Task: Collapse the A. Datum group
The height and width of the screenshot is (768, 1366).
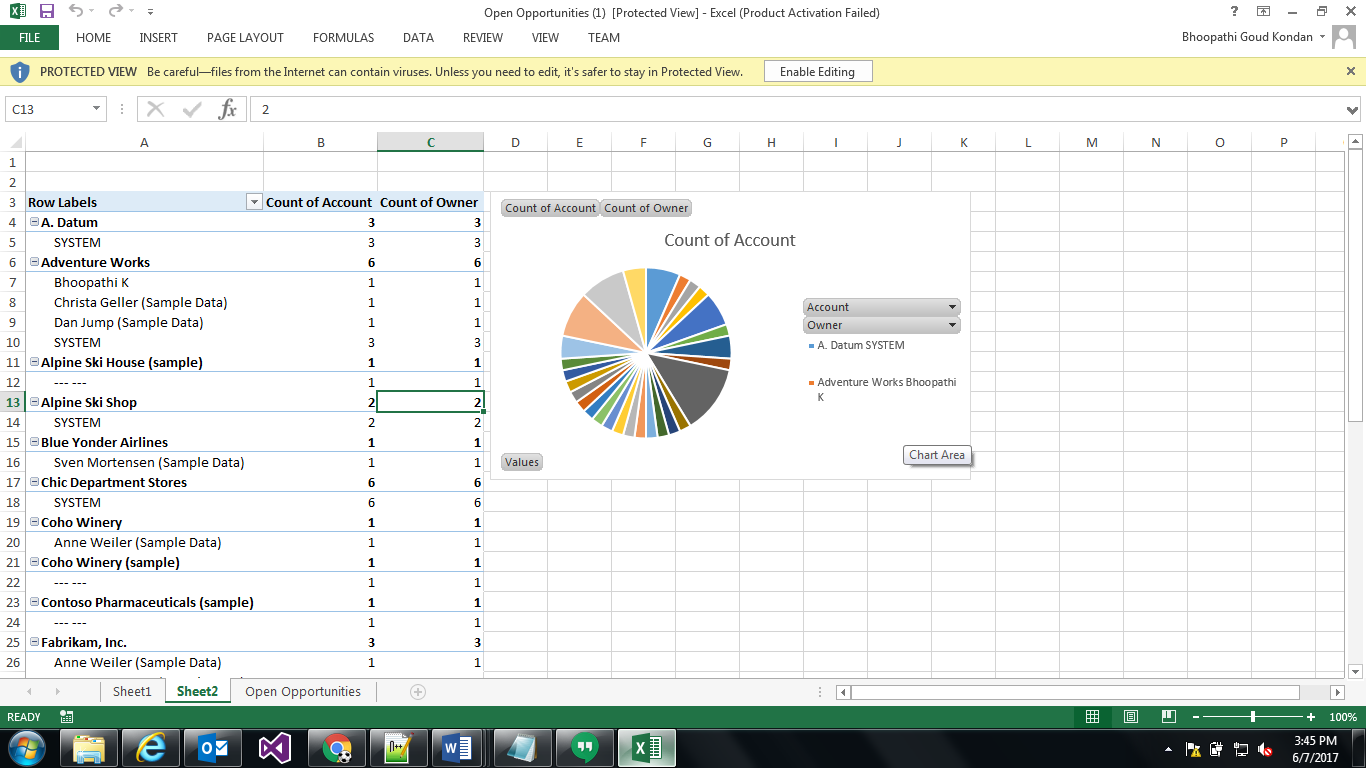Action: tap(33, 222)
